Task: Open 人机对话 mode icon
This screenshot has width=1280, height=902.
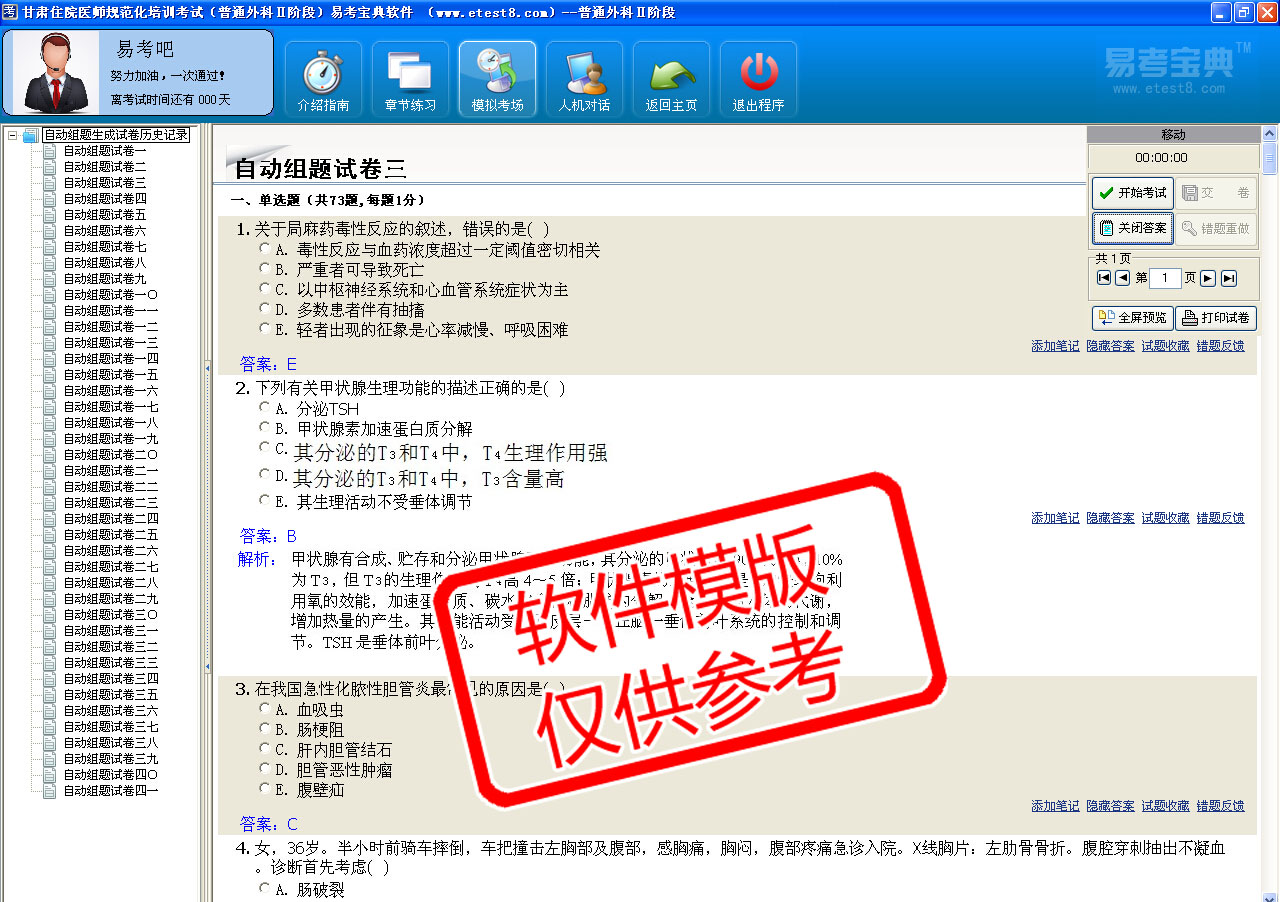Action: tap(584, 80)
